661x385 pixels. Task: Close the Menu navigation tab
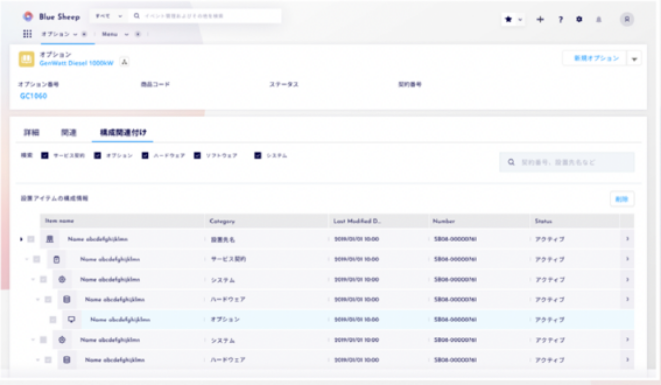pyautogui.click(x=137, y=34)
